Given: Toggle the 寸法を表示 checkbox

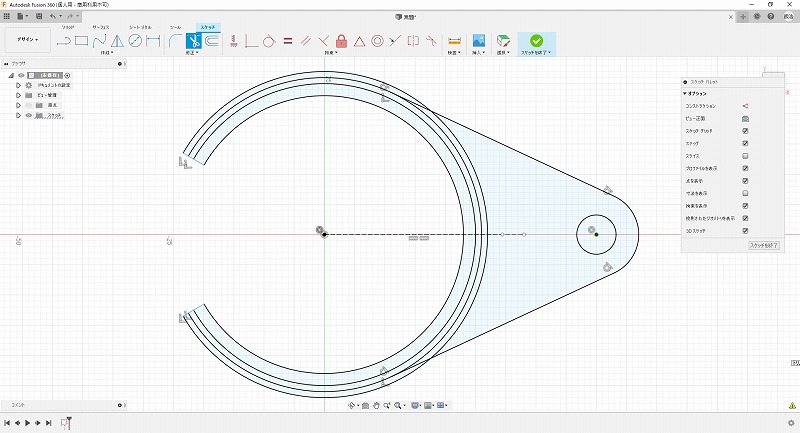Looking at the screenshot, I should (745, 193).
